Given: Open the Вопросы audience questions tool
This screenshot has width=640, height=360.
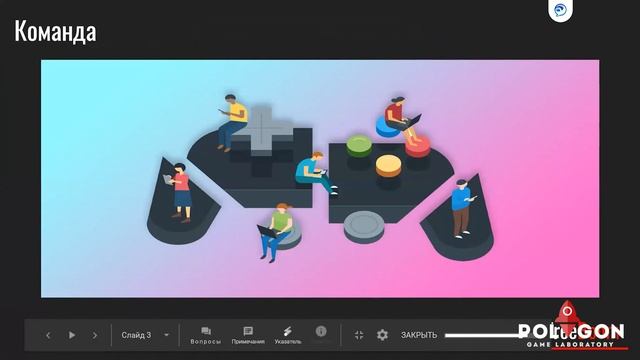Looking at the screenshot, I should point(206,336).
